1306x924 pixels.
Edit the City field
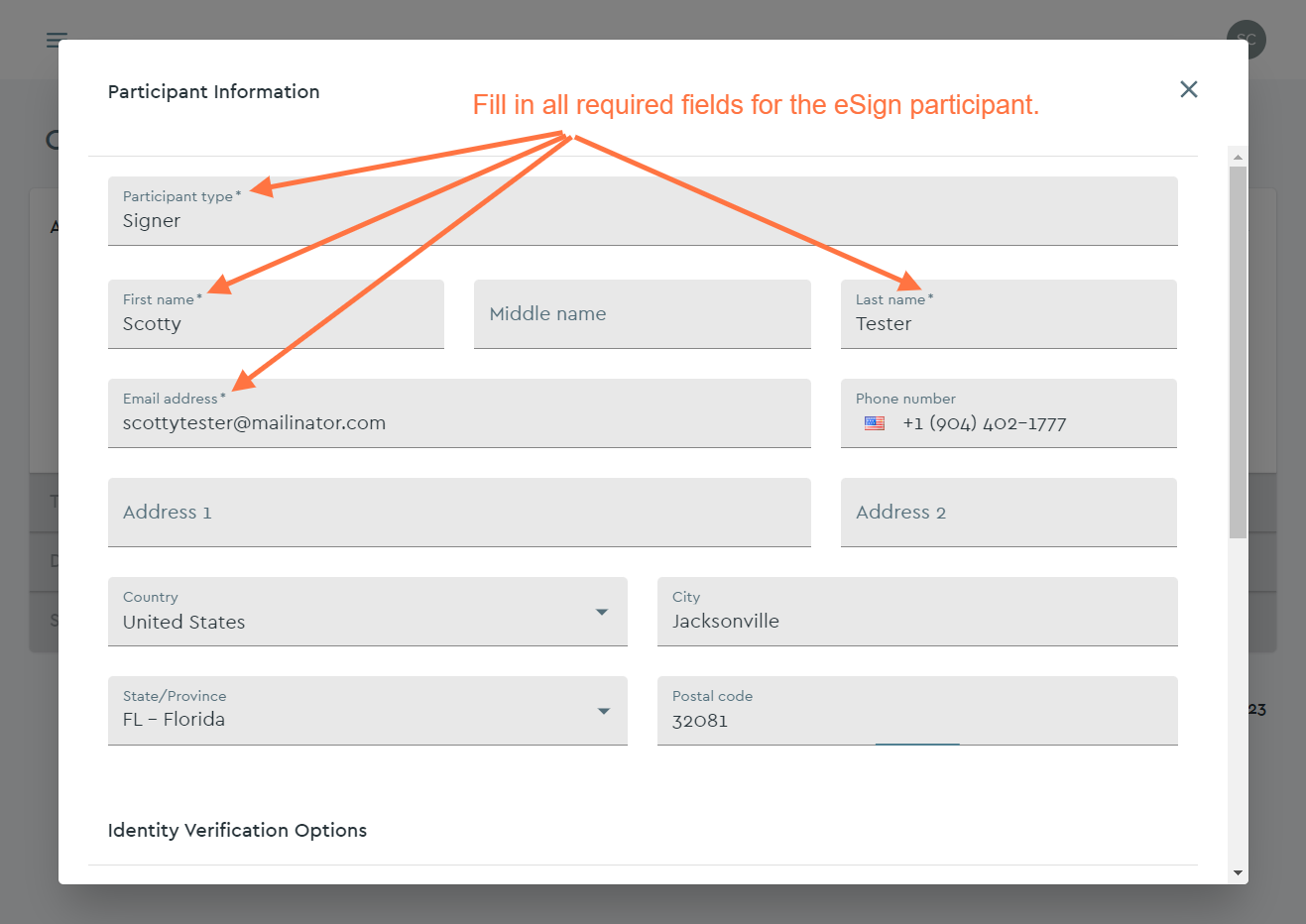(917, 612)
